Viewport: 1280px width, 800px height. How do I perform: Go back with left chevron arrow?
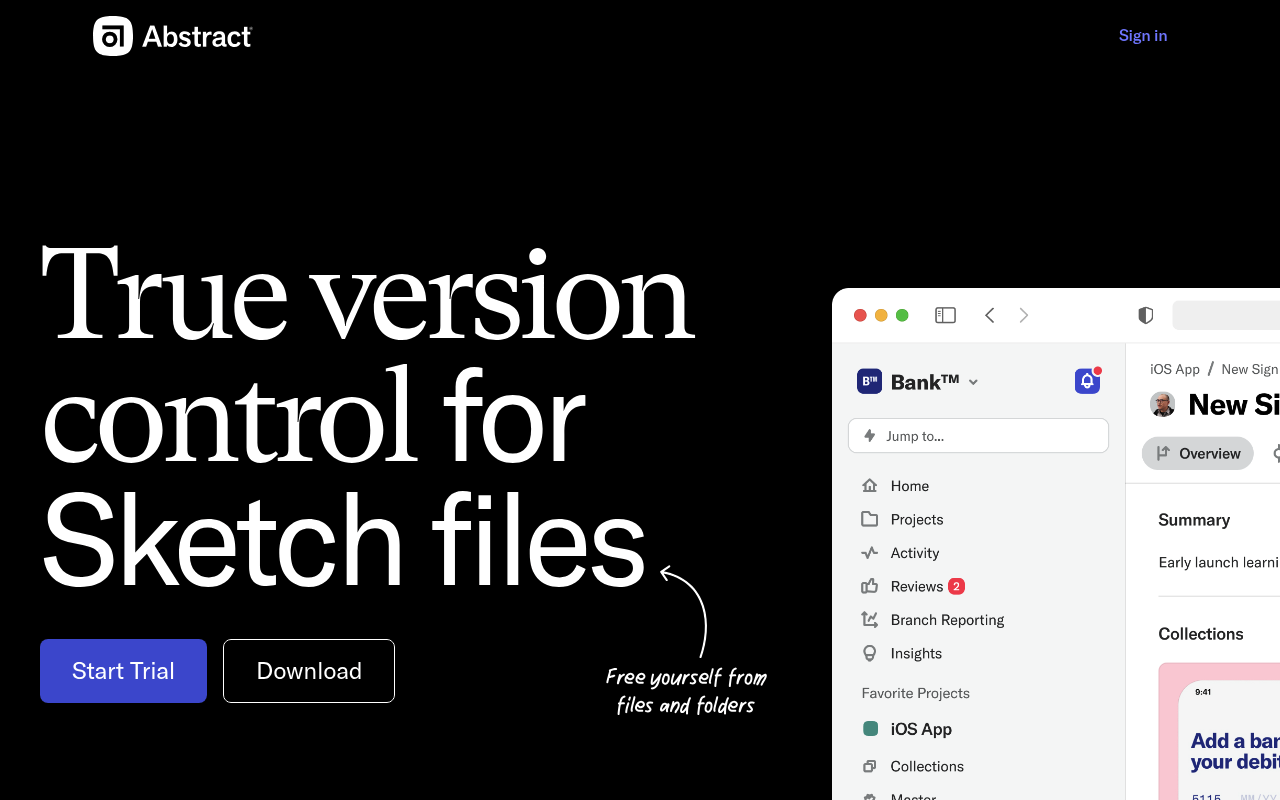990,315
